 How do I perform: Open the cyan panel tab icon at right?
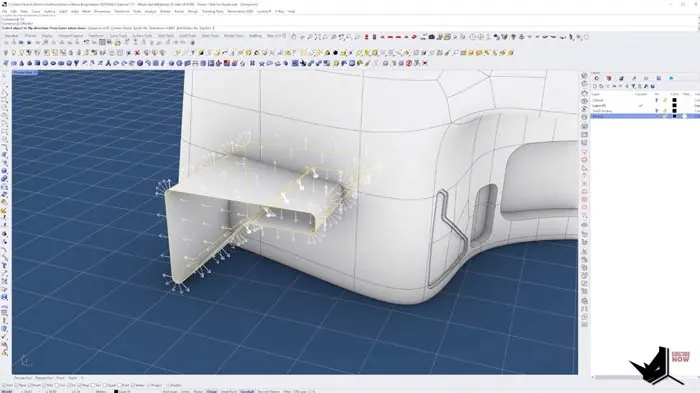(671, 78)
